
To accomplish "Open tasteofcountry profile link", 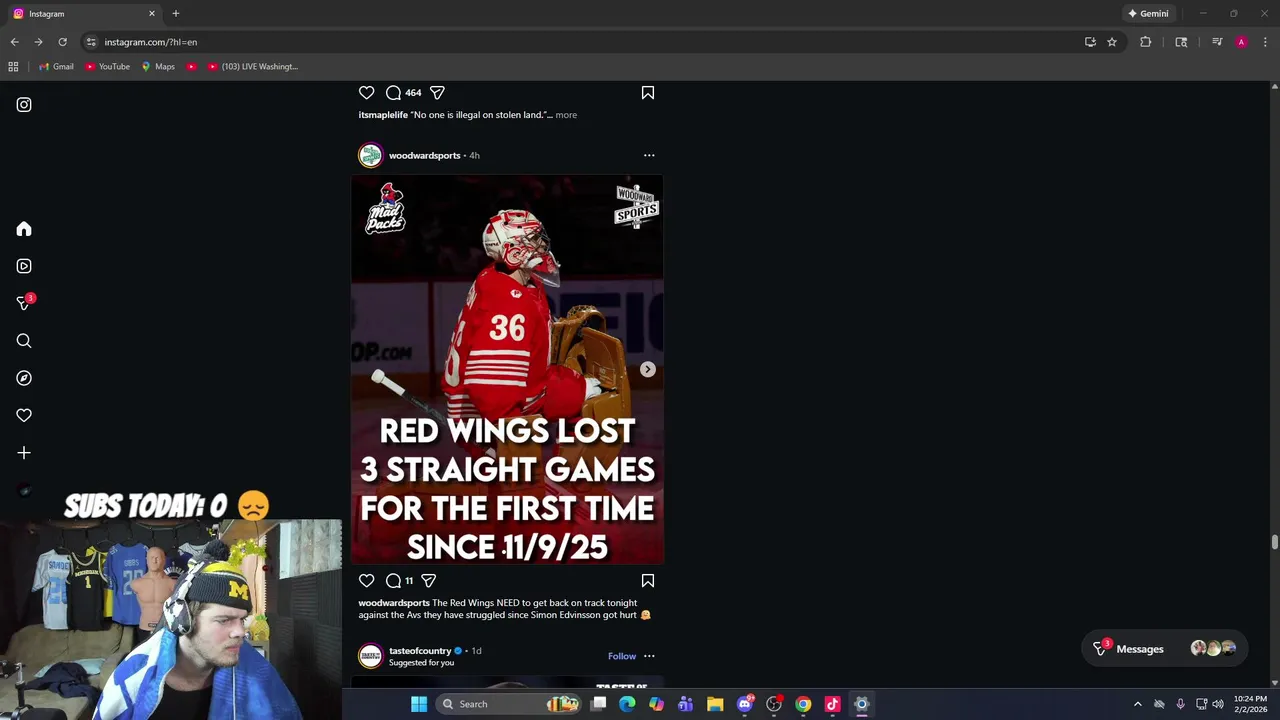I will tap(420, 651).
